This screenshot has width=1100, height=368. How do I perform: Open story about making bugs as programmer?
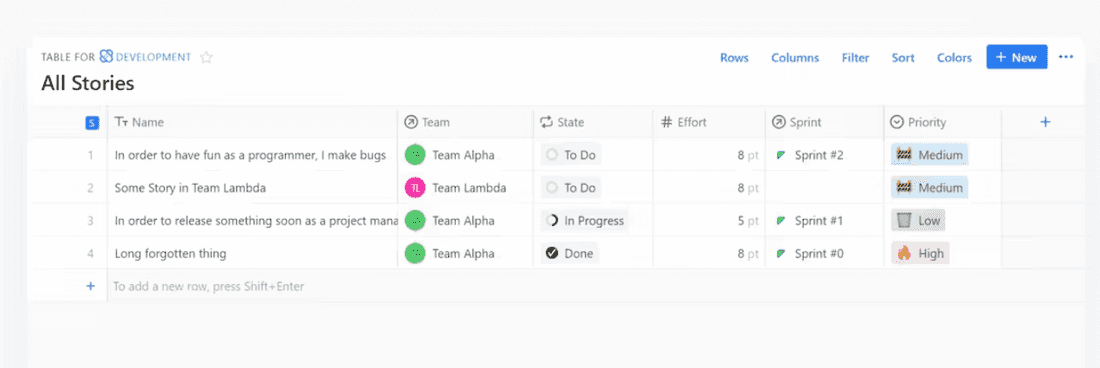pyautogui.click(x=250, y=156)
